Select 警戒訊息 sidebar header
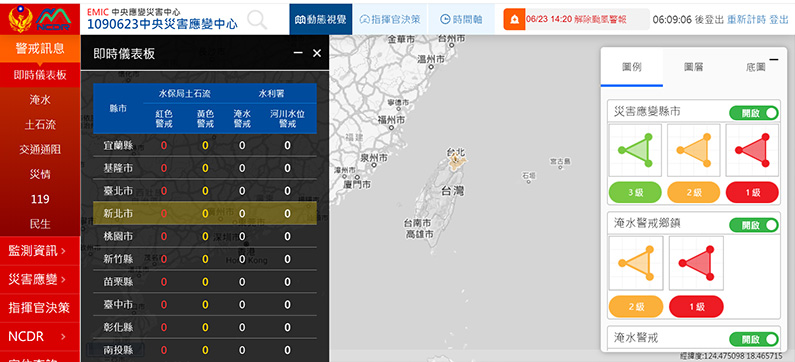Image resolution: width=795 pixels, height=362 pixels. 40,49
